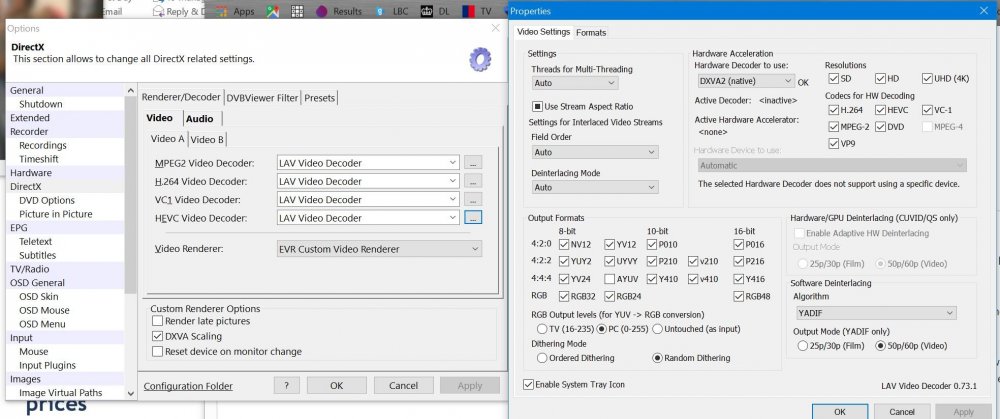Expand the Deinterlacing Mode dropdown
Screen dimensions: 1000x419
point(594,187)
